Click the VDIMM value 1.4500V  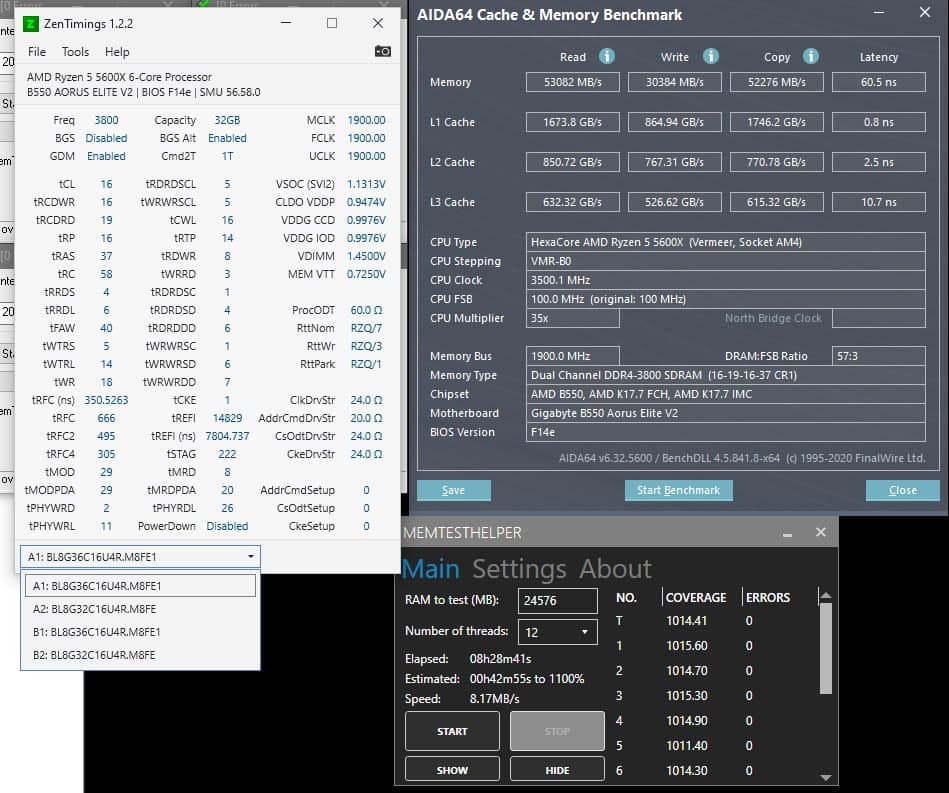(366, 256)
